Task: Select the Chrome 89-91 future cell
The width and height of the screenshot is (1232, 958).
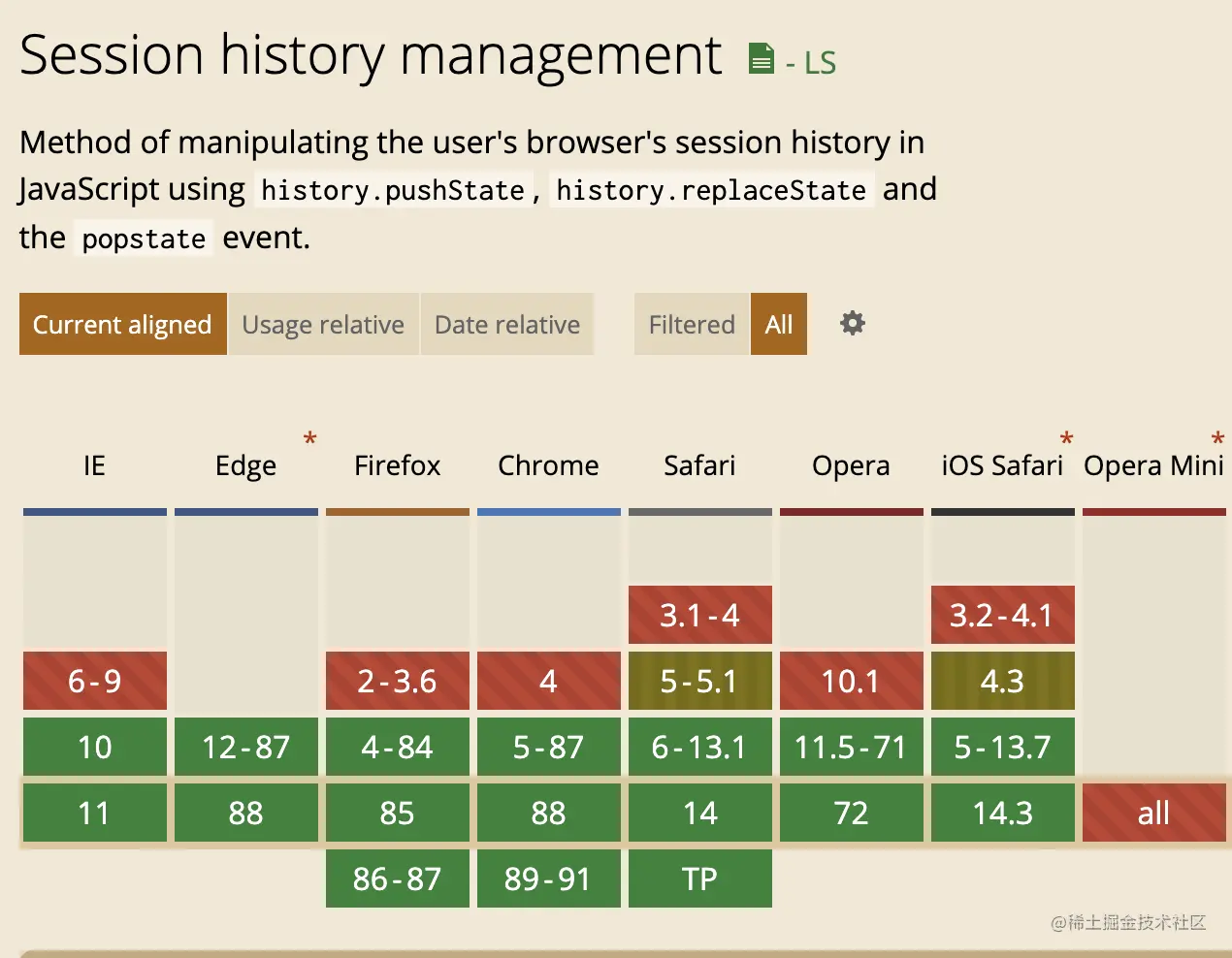Action: tap(549, 878)
